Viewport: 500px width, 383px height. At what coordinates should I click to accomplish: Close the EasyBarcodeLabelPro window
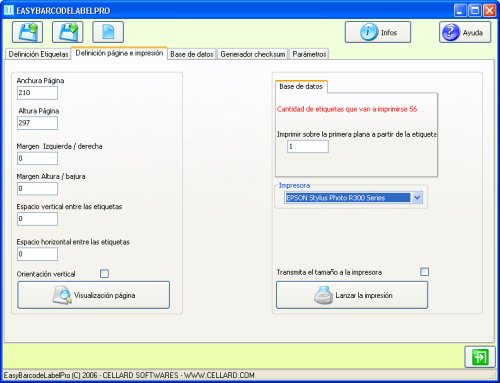tap(489, 11)
